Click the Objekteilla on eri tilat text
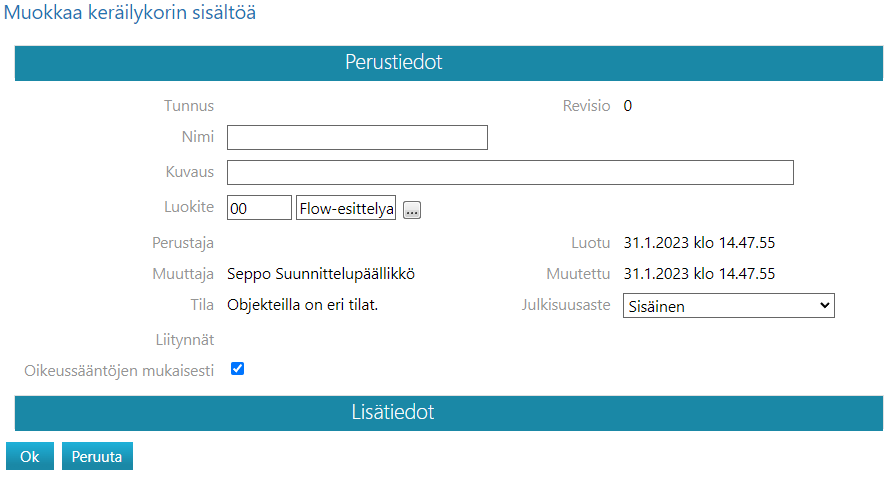884x477 pixels. tap(302, 305)
